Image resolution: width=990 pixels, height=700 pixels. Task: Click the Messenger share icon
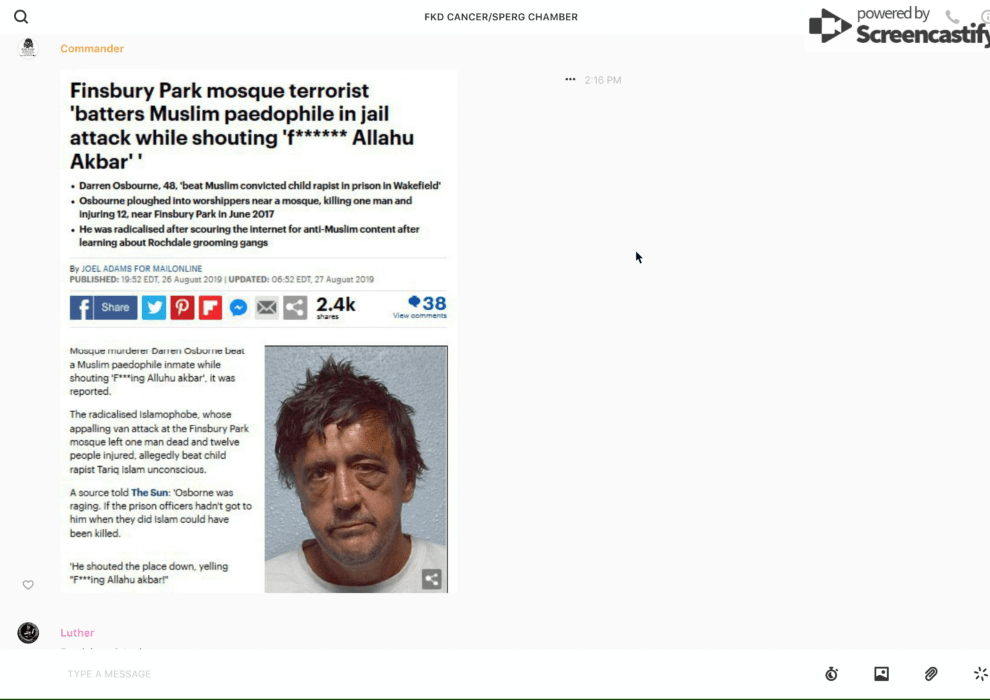[238, 308]
